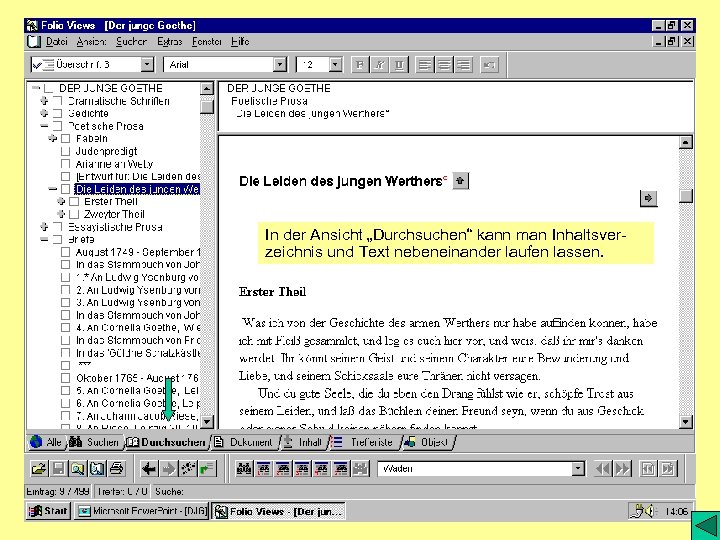Open the paragraph style dropdown
The image size is (720, 540).
click(147, 65)
